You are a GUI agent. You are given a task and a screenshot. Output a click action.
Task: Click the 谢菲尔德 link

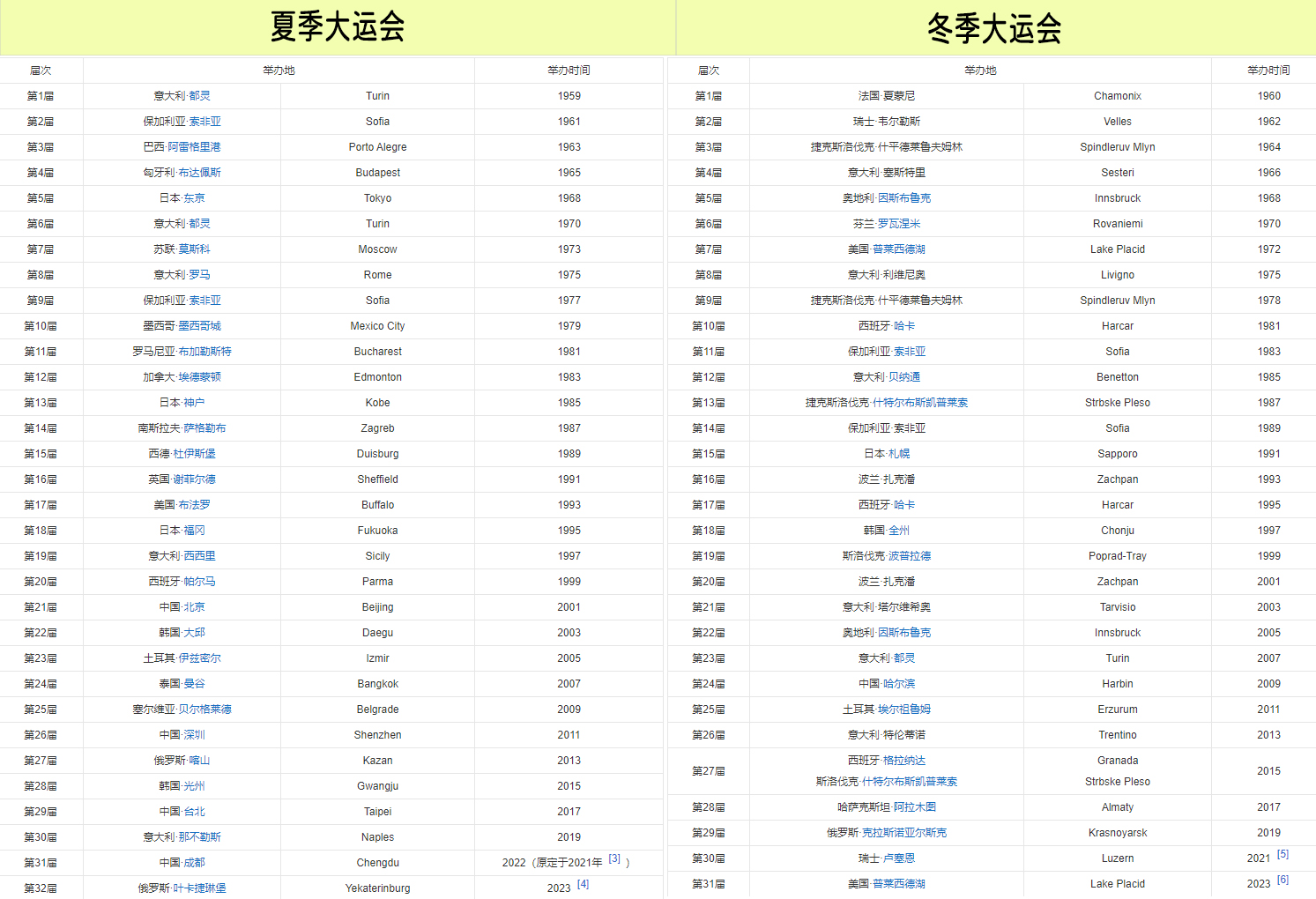point(195,479)
